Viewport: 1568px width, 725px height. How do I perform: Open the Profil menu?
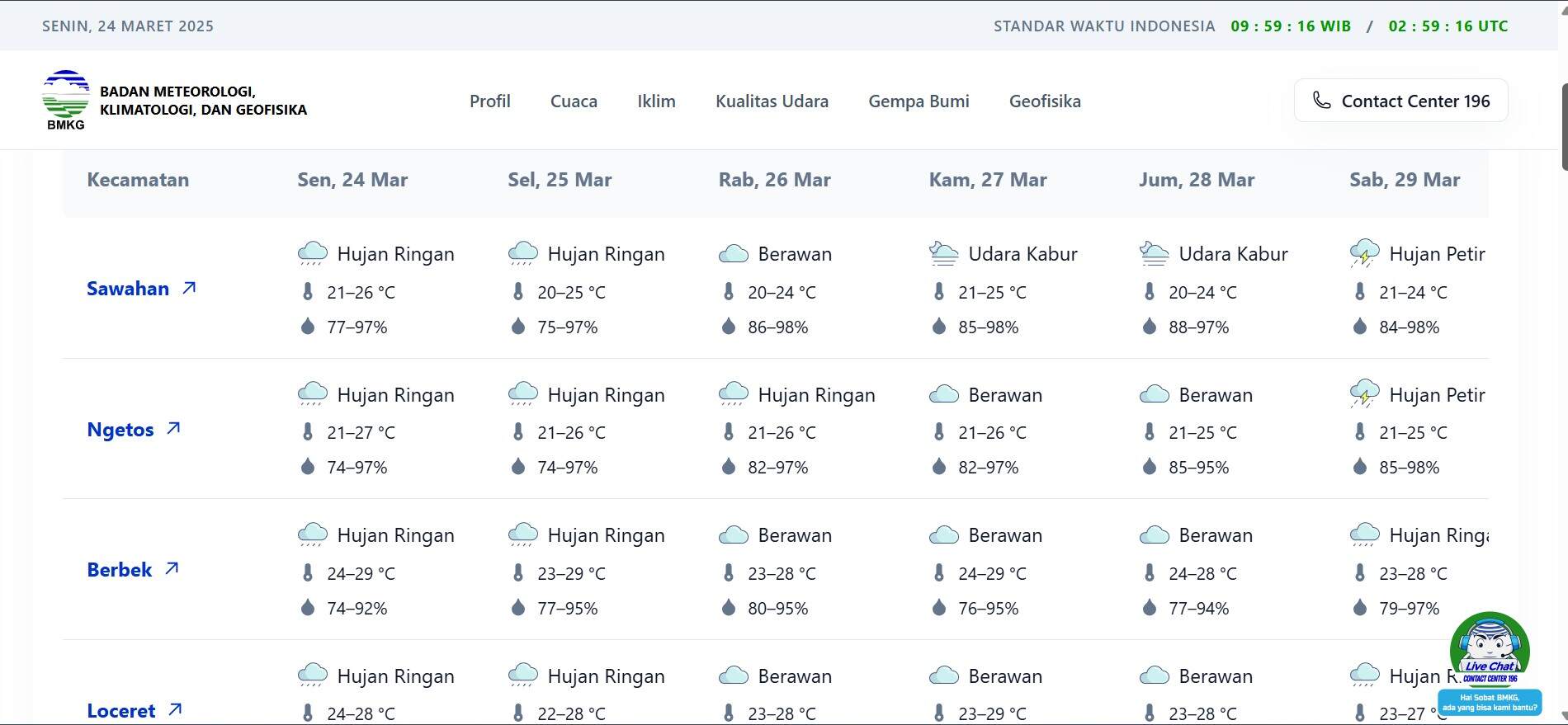coord(489,101)
